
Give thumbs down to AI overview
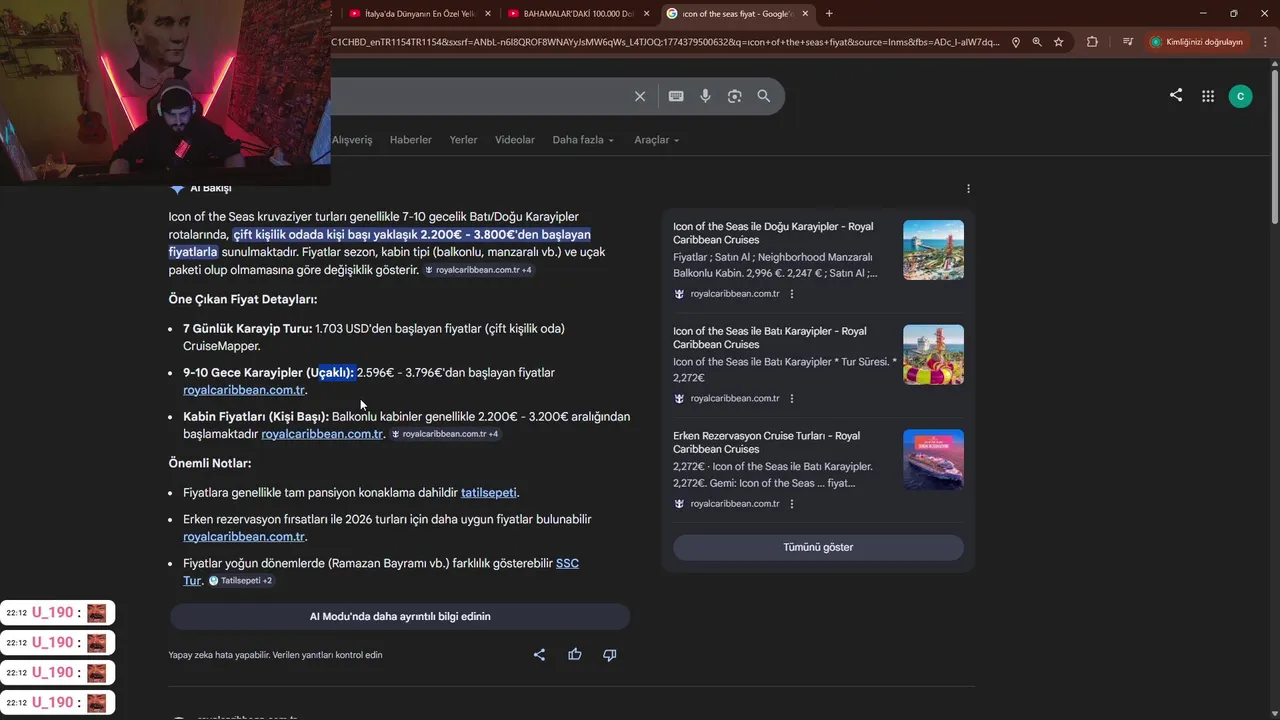click(610, 654)
